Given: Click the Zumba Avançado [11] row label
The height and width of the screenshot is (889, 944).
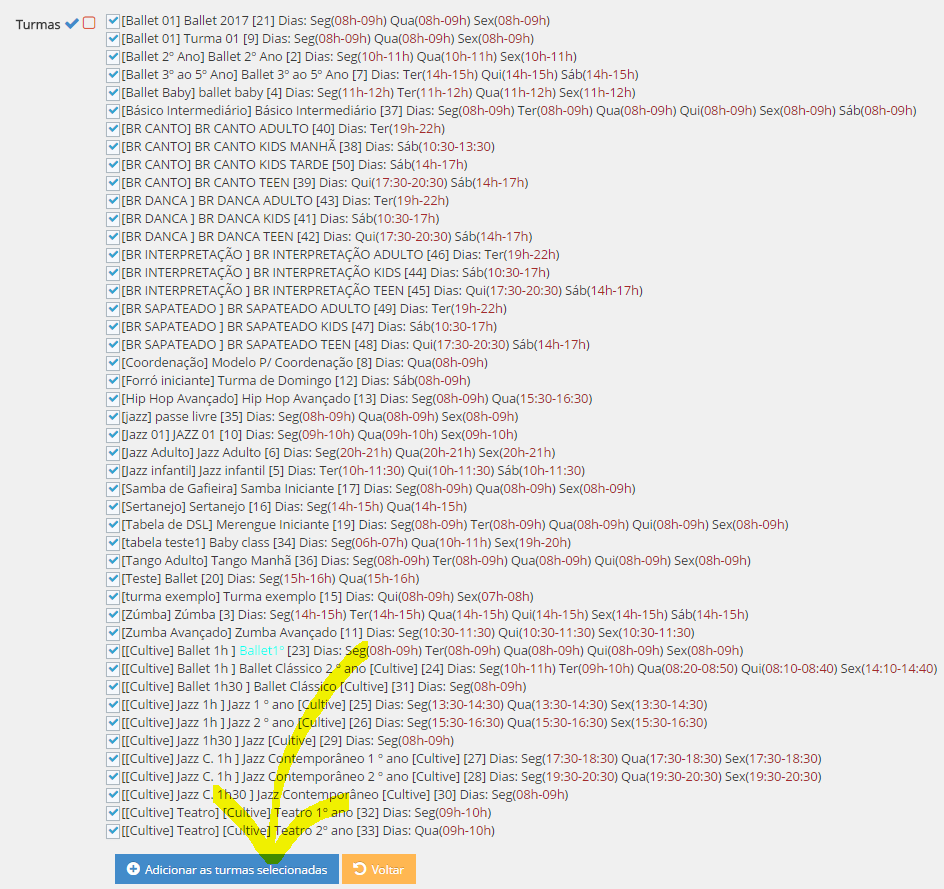Looking at the screenshot, I should (x=408, y=633).
